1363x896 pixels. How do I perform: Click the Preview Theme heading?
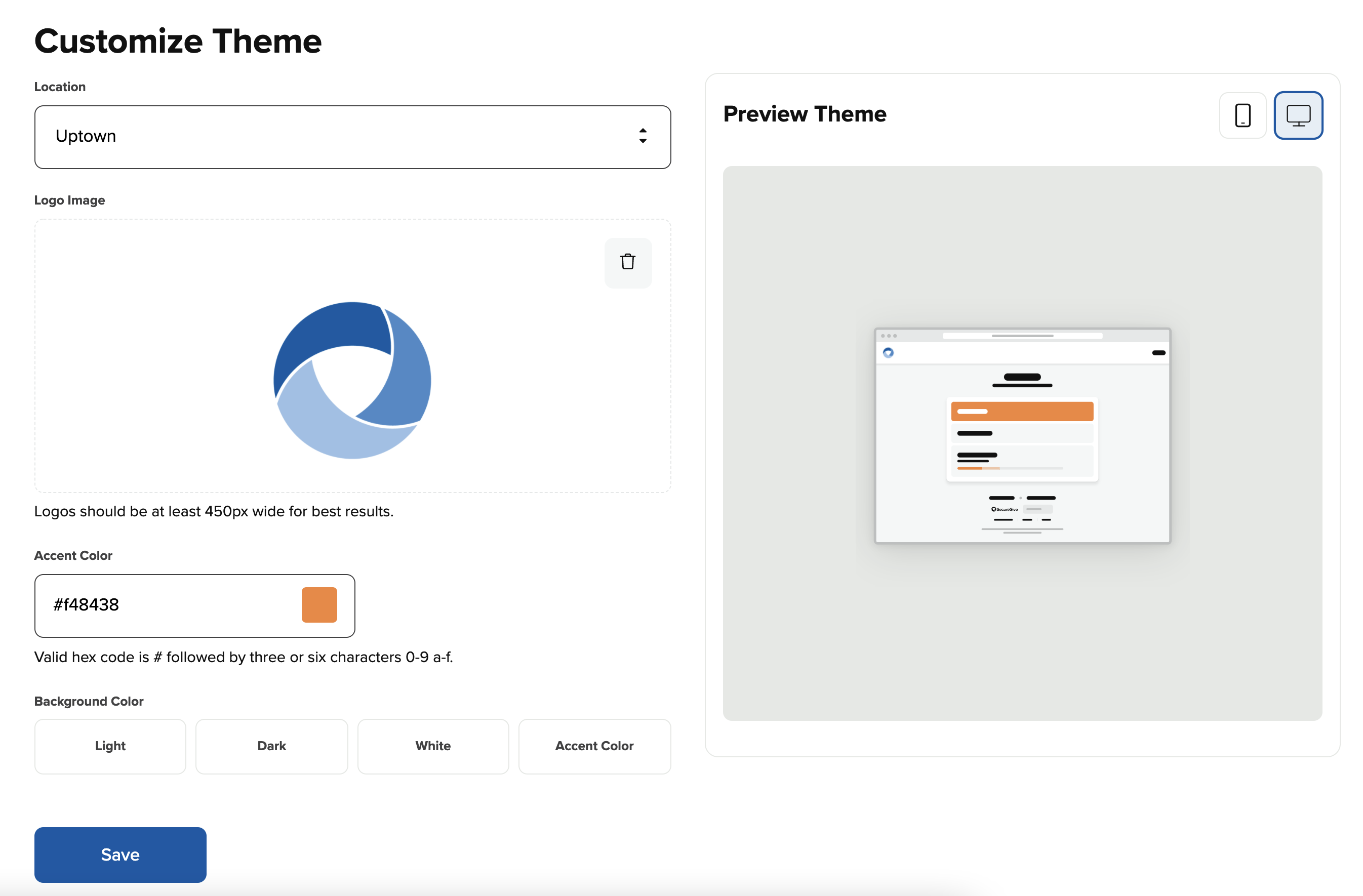804,114
